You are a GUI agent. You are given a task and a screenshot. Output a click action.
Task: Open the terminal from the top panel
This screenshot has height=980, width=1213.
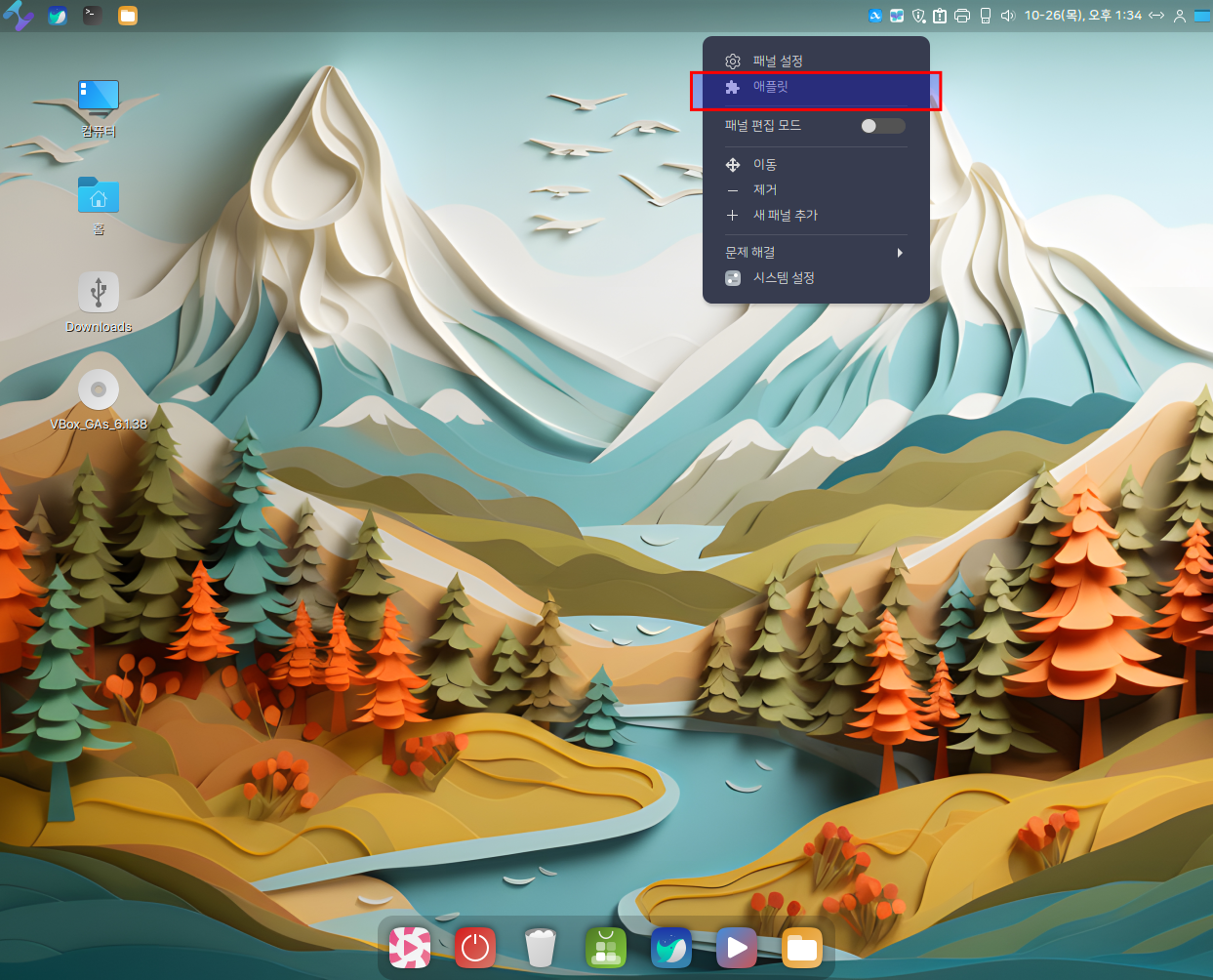pos(92,15)
